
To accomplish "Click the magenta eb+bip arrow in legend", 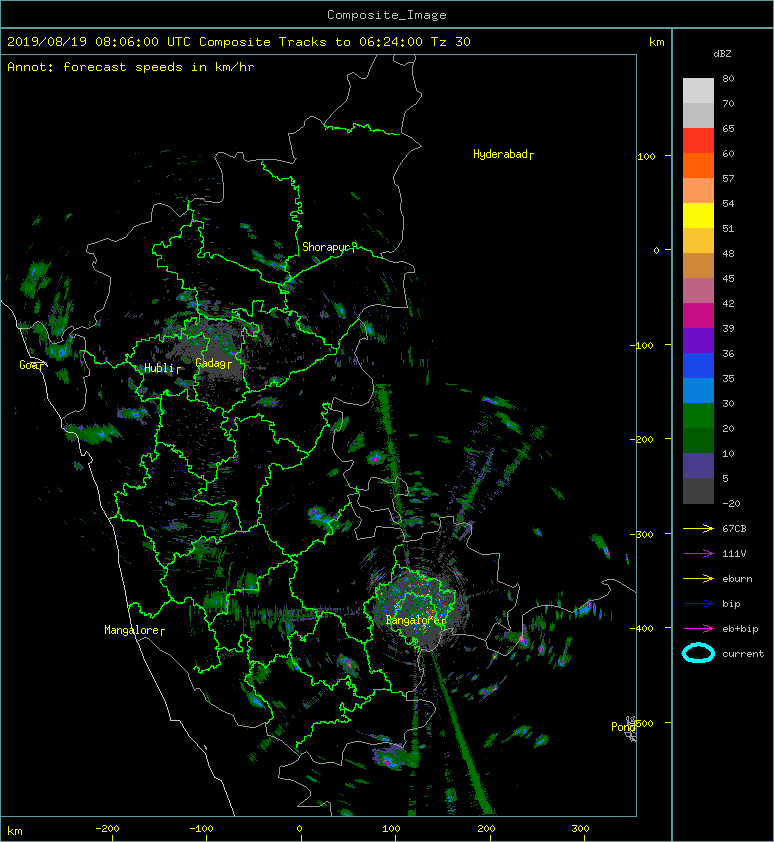I will [x=698, y=628].
